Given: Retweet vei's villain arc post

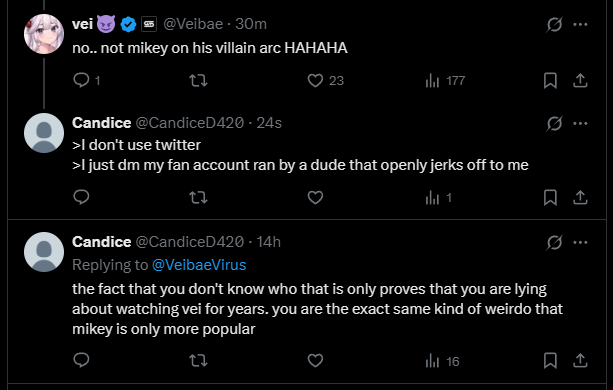Looking at the screenshot, I should [x=198, y=81].
